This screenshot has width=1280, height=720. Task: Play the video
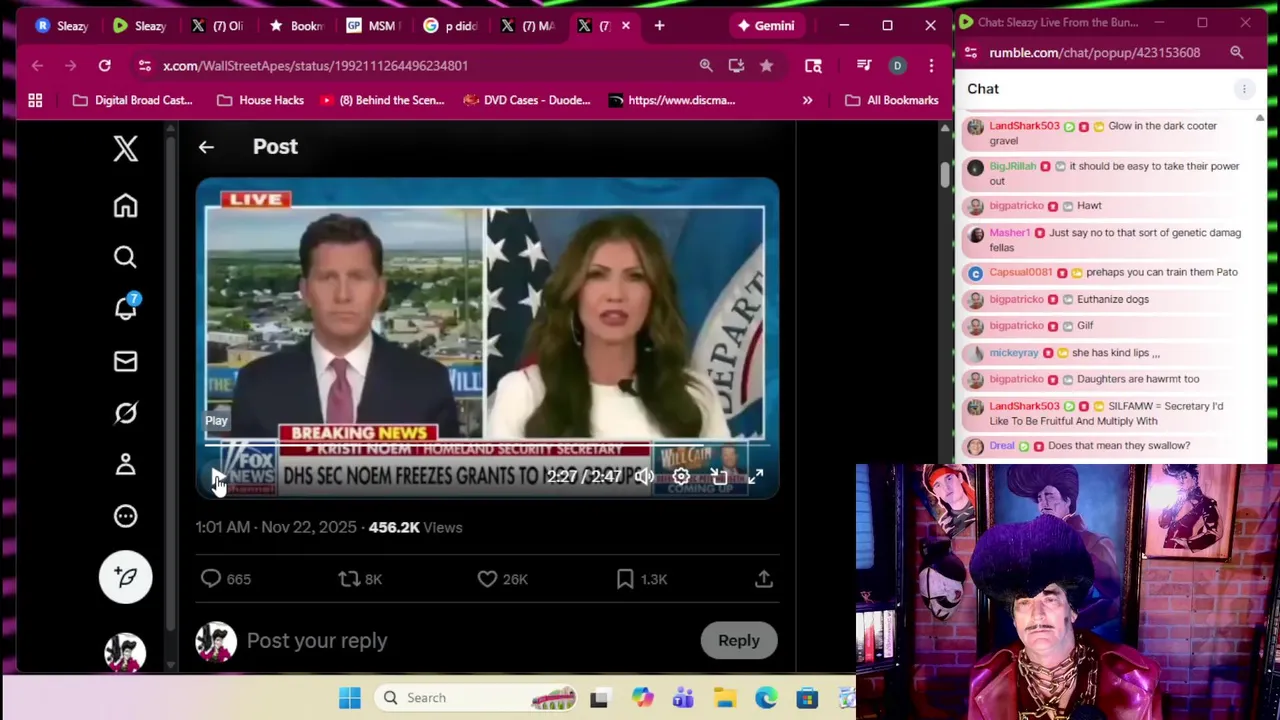coord(217,477)
